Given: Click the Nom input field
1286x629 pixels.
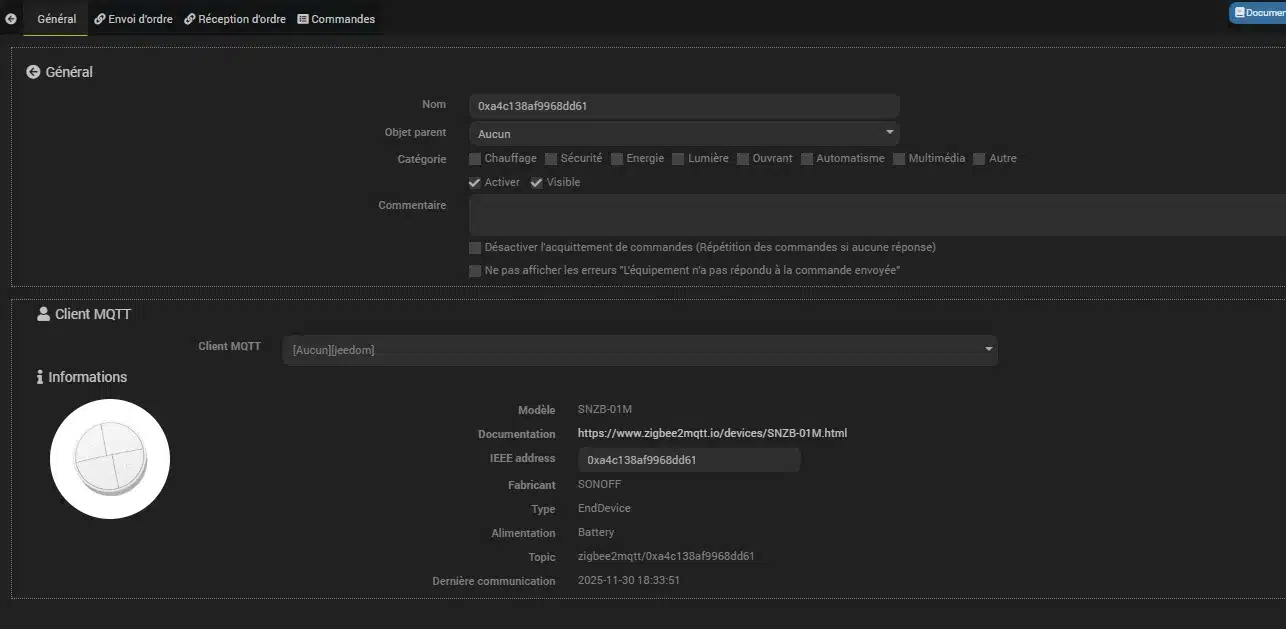Looking at the screenshot, I should 684,106.
